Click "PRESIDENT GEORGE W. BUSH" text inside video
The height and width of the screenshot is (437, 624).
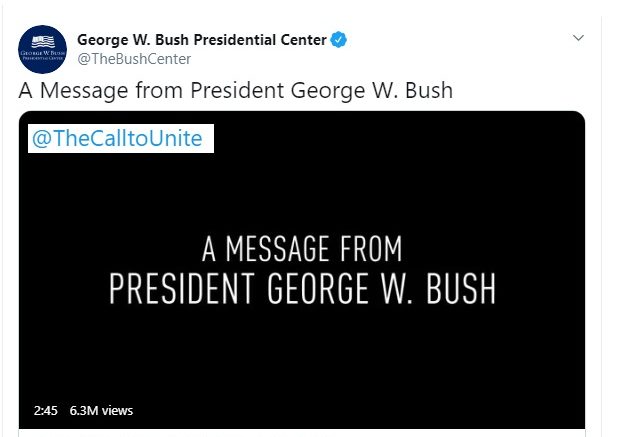(302, 287)
